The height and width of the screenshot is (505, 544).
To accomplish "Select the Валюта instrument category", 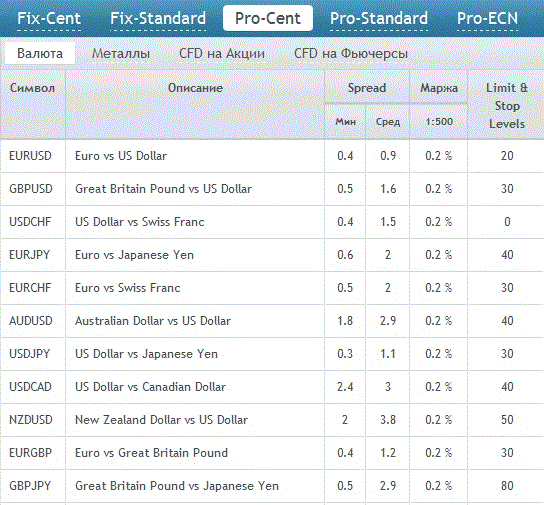I will [40, 53].
